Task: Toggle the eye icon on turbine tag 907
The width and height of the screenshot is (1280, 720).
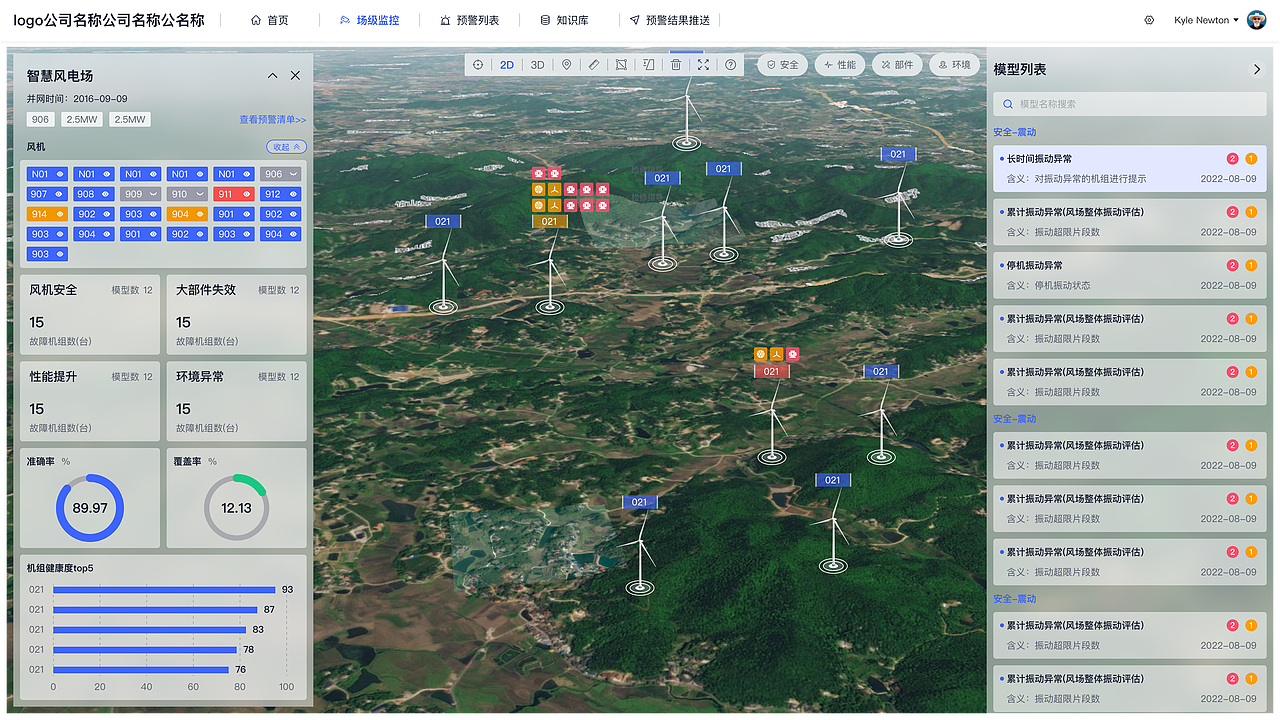Action: [x=58, y=194]
